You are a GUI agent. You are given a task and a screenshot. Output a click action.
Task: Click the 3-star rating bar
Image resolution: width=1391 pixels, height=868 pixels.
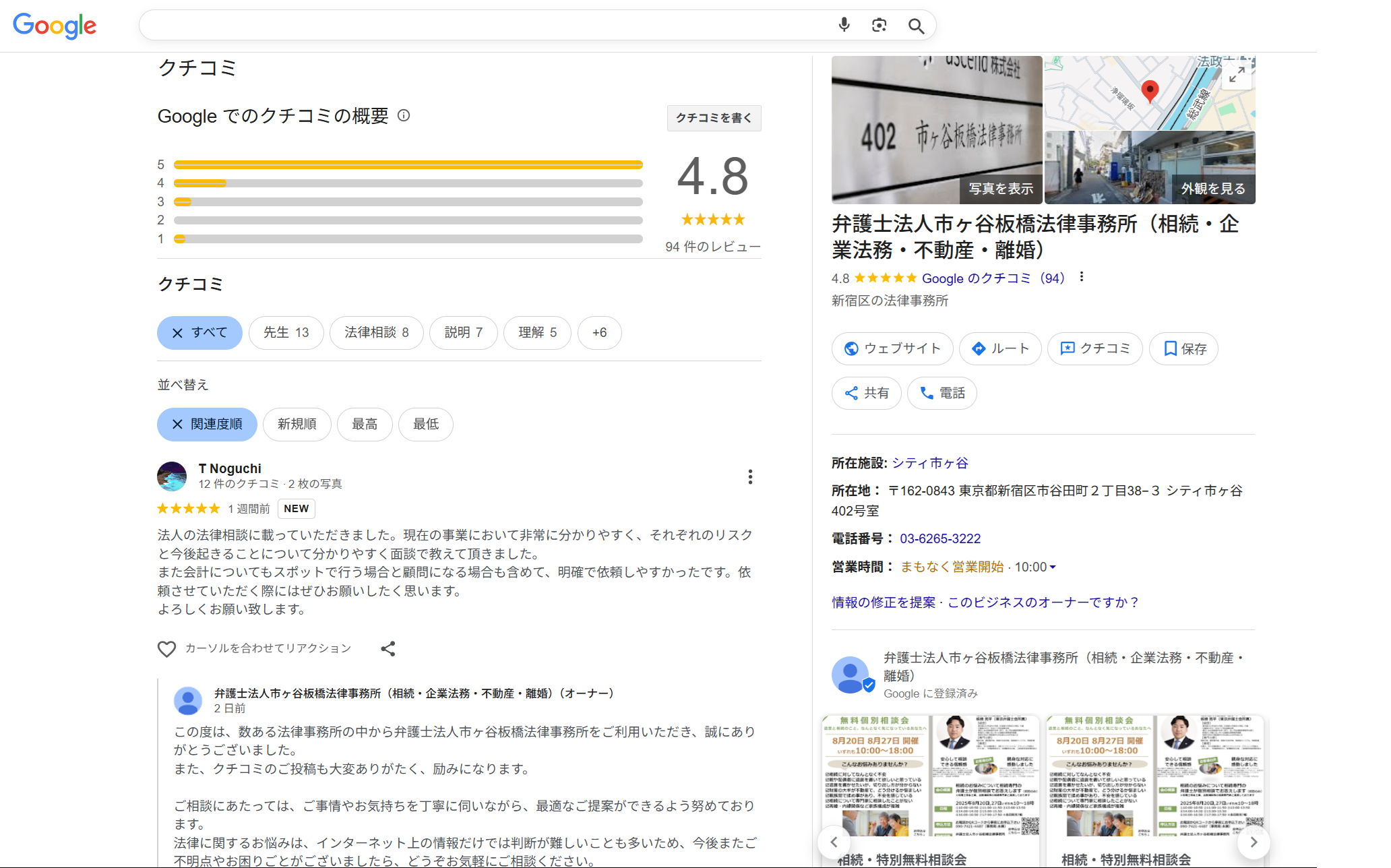coord(408,201)
